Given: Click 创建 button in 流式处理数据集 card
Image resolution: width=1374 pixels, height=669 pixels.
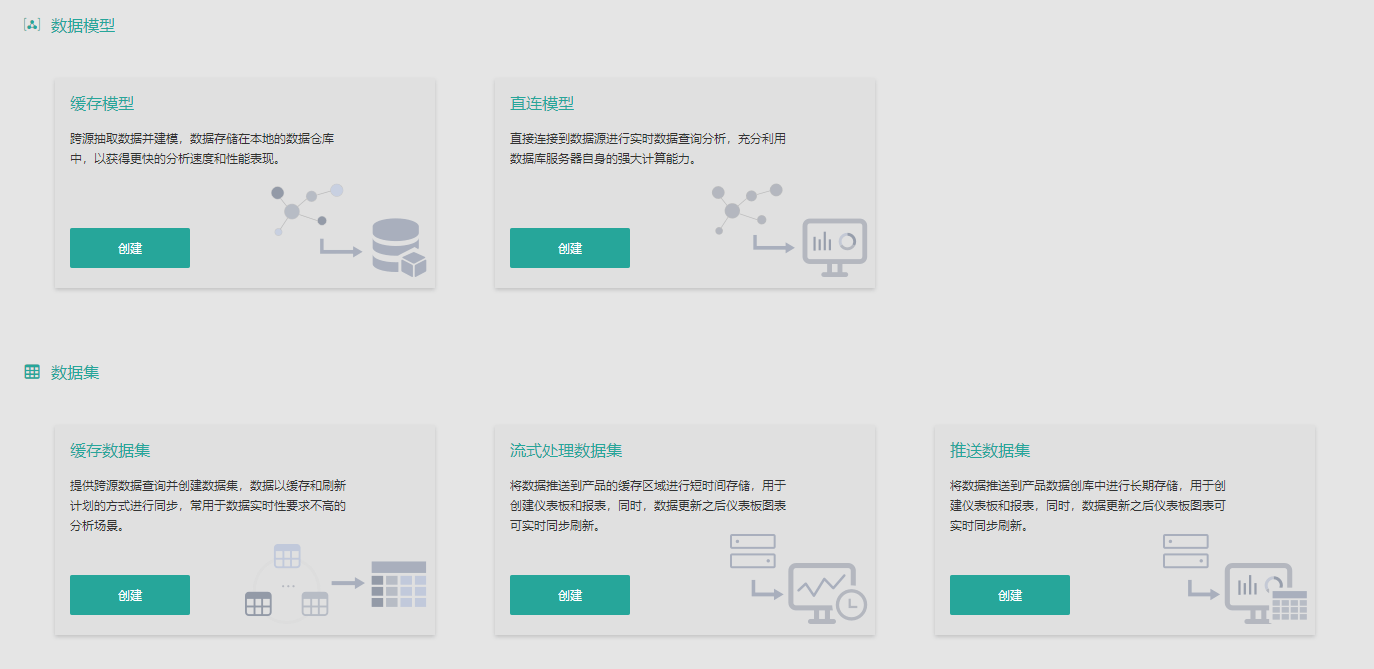Looking at the screenshot, I should coord(570,595).
